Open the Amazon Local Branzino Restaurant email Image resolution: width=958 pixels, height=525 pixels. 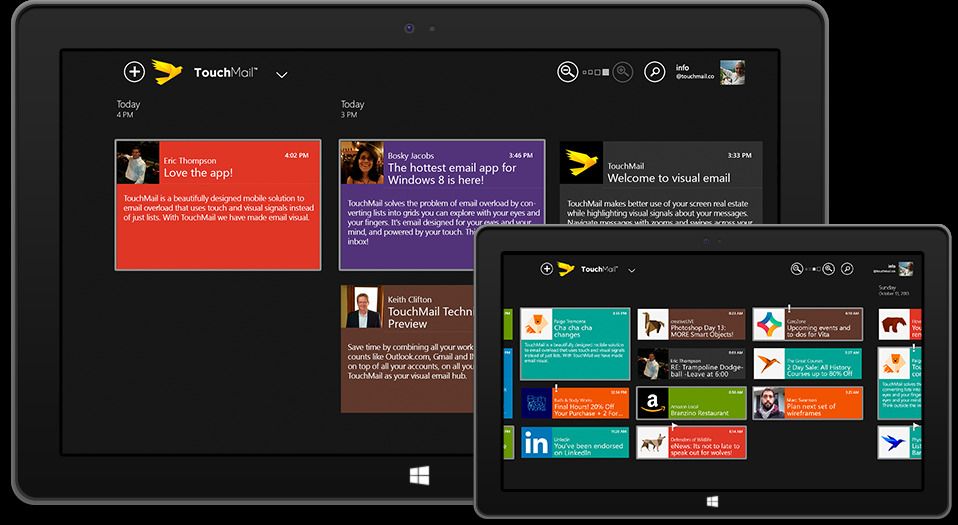tap(691, 403)
